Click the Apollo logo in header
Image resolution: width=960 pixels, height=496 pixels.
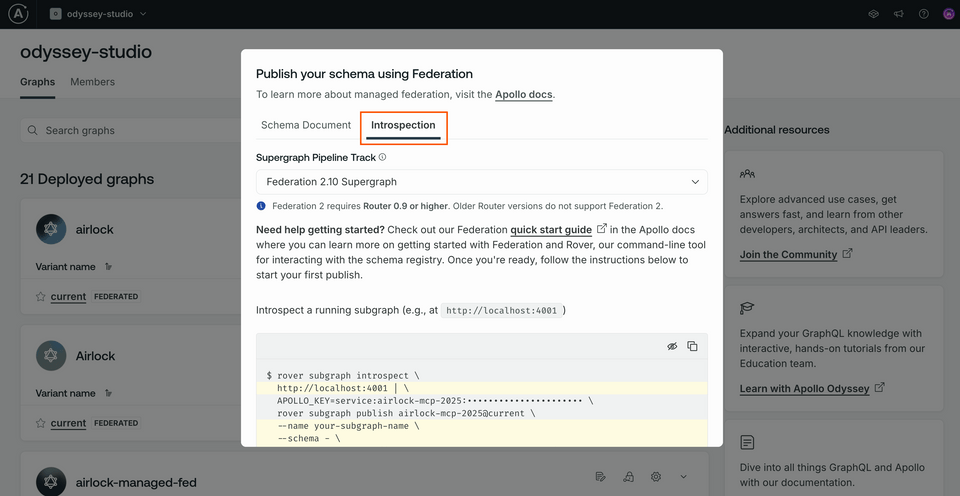20,14
